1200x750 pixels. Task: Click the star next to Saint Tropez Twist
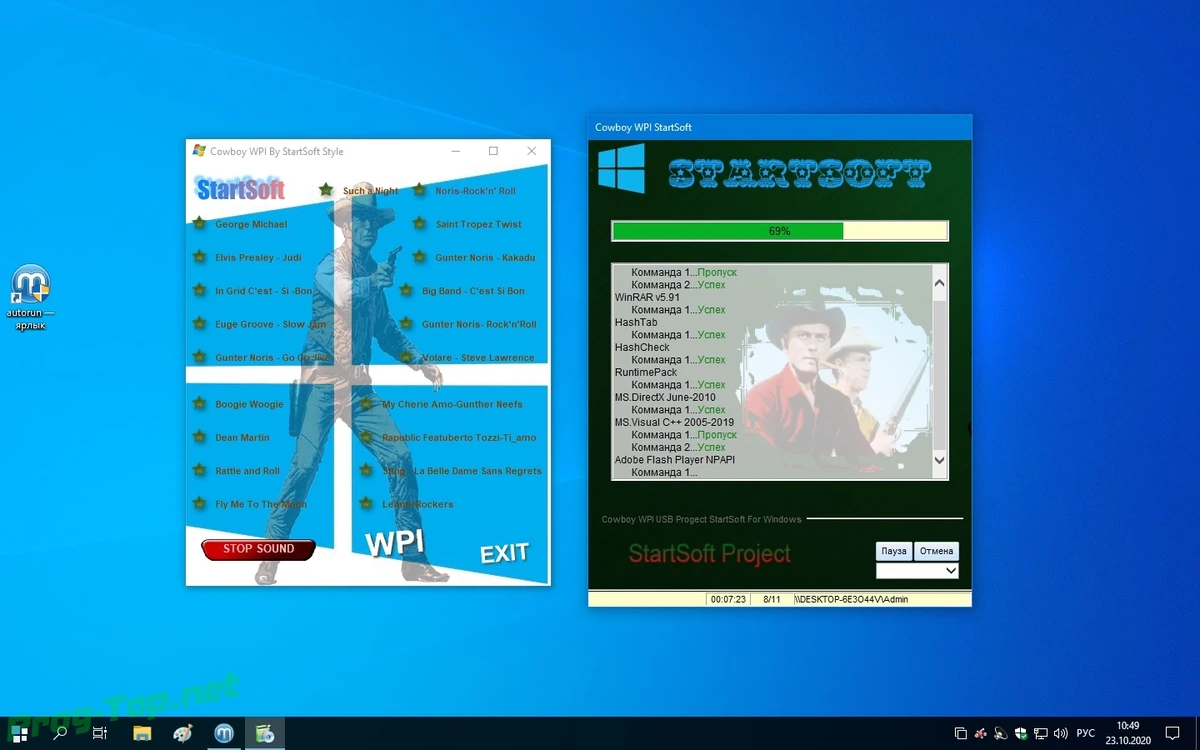click(x=419, y=224)
